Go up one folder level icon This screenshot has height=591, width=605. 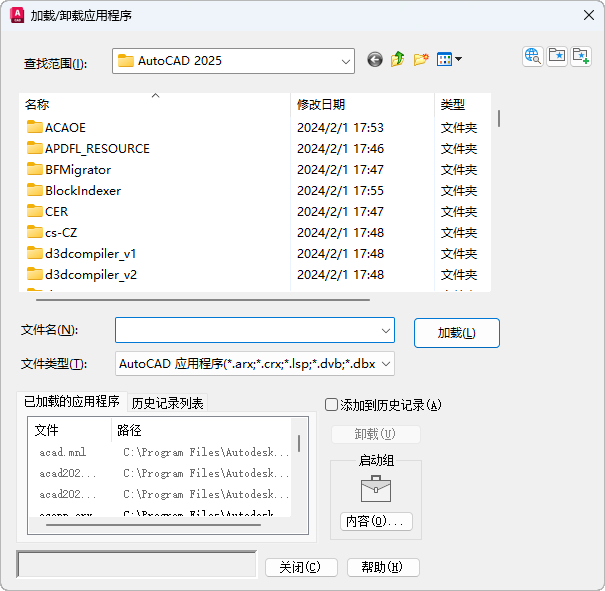click(397, 59)
